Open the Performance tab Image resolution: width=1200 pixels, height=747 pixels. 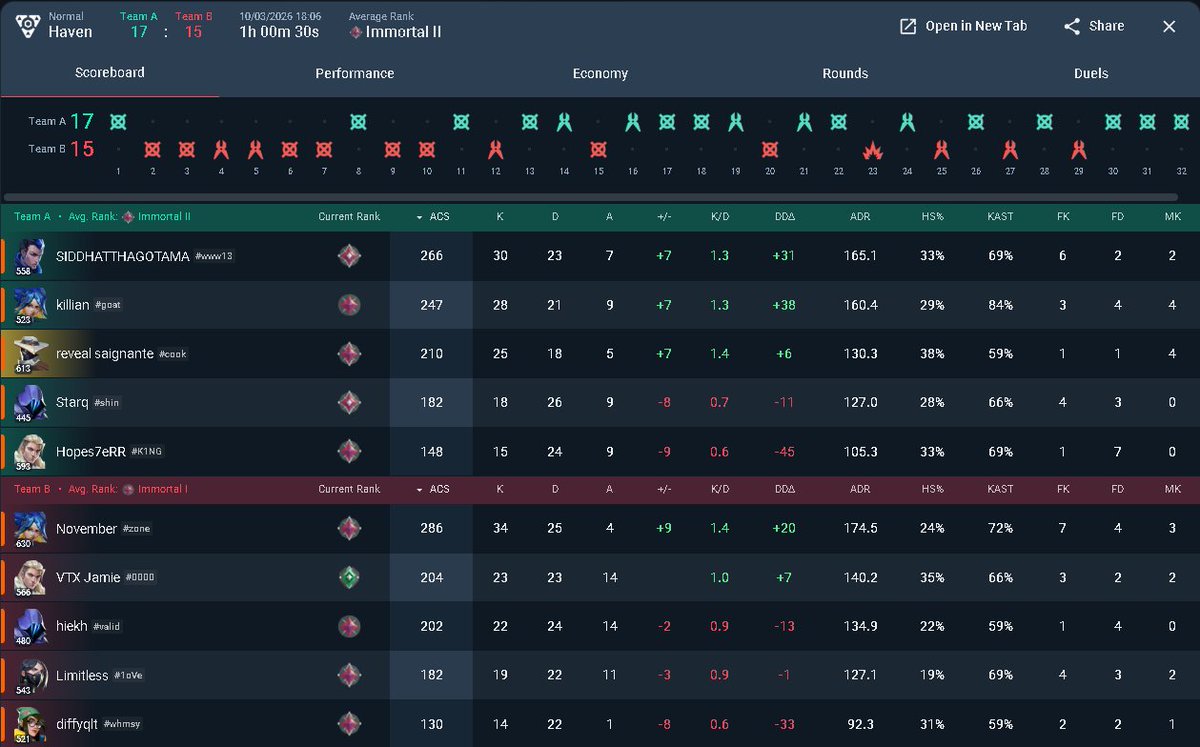pyautogui.click(x=354, y=73)
